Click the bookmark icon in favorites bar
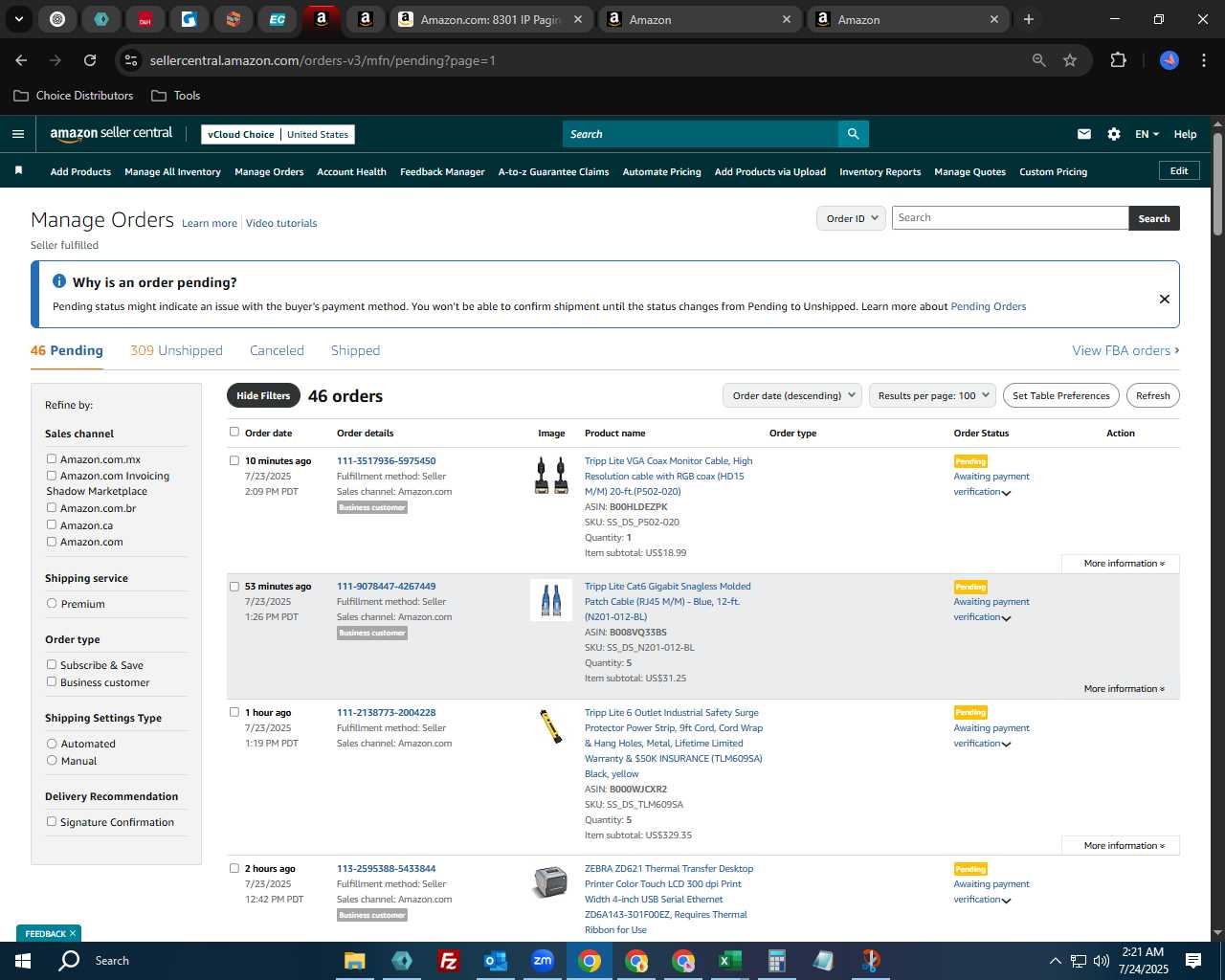Viewport: 1225px width, 980px height. pos(18,171)
